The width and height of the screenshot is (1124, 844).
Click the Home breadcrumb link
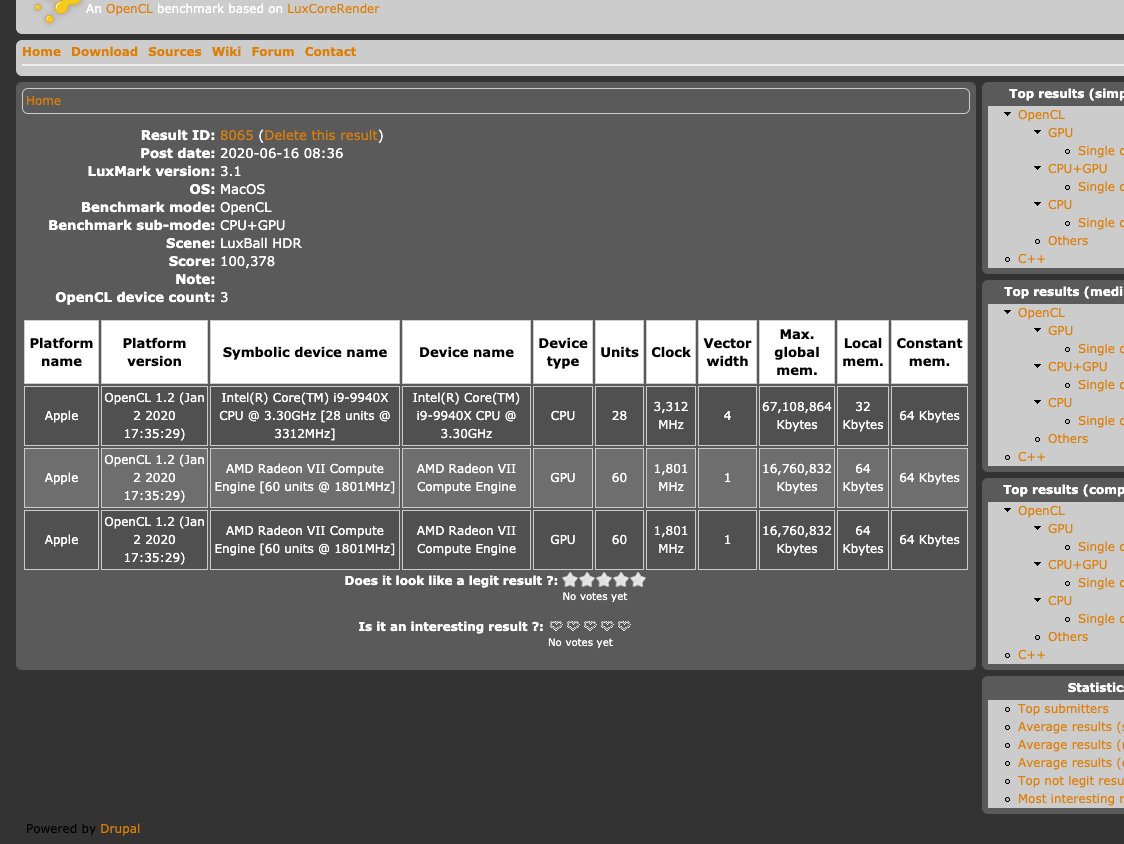click(x=44, y=101)
